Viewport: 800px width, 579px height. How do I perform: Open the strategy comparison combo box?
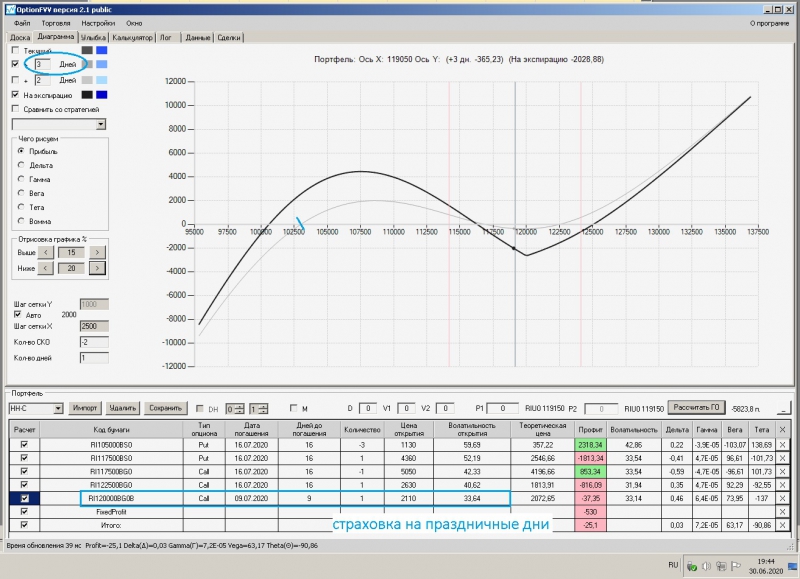pyautogui.click(x=59, y=124)
